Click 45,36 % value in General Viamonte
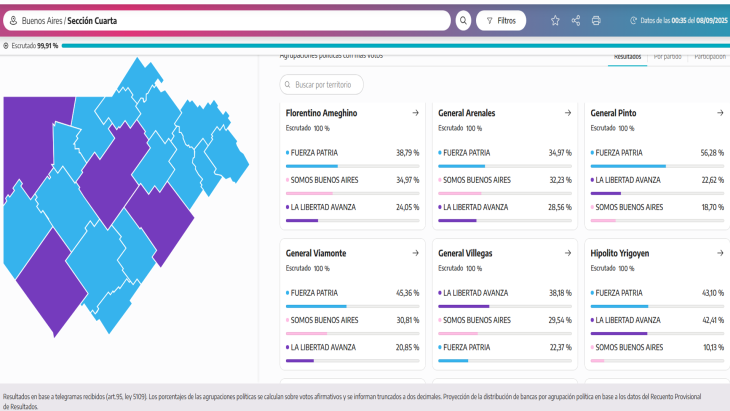Viewport: 730px width, 411px height. coord(407,293)
